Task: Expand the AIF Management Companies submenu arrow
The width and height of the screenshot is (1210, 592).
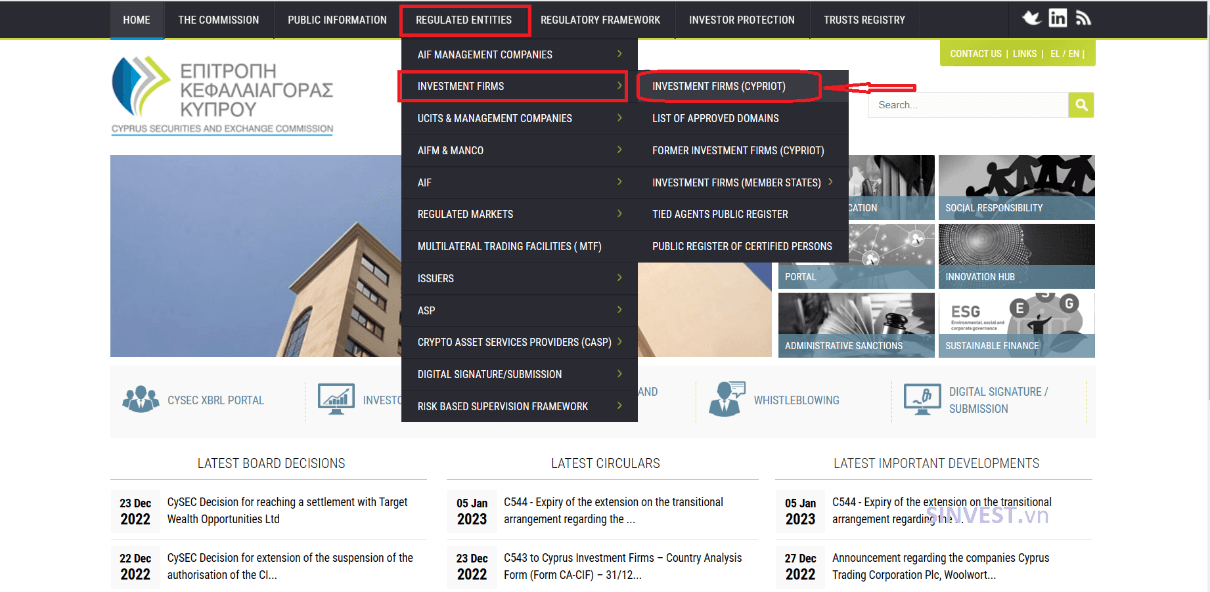Action: click(620, 54)
